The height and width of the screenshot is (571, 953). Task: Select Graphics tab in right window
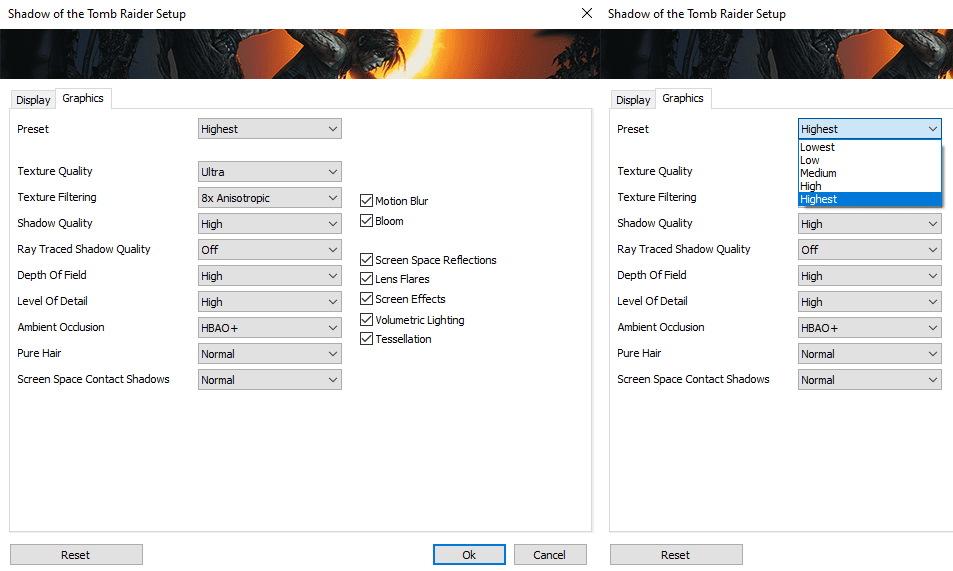coord(683,98)
